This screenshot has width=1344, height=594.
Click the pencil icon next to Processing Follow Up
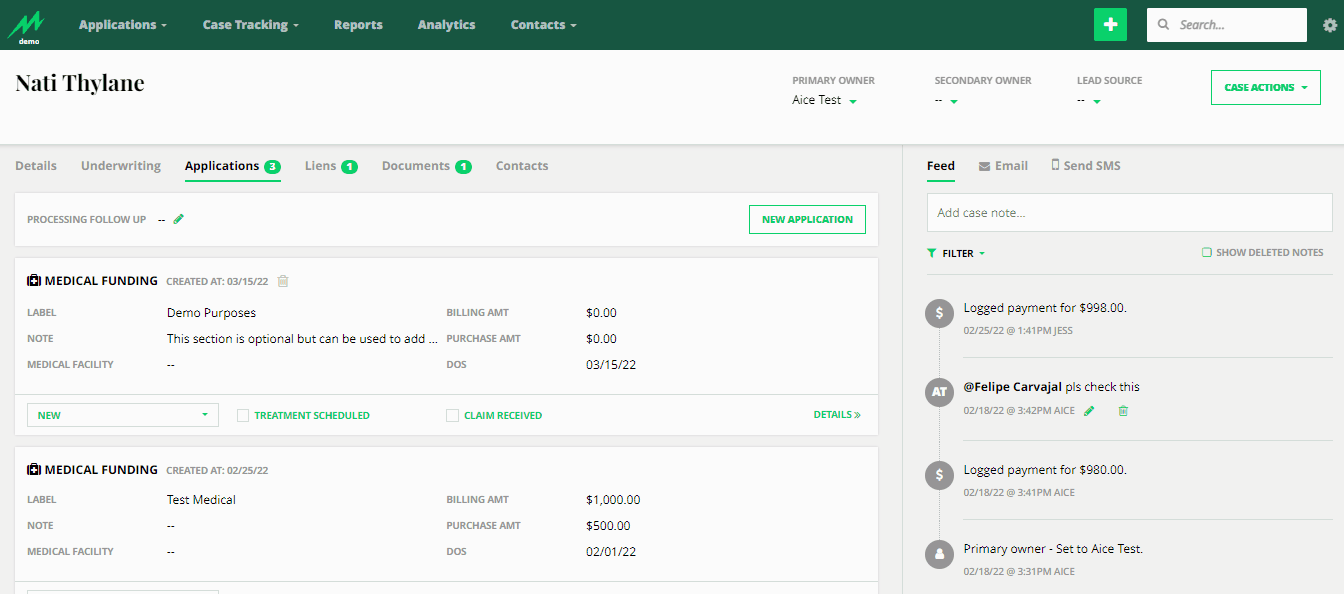[x=179, y=219]
